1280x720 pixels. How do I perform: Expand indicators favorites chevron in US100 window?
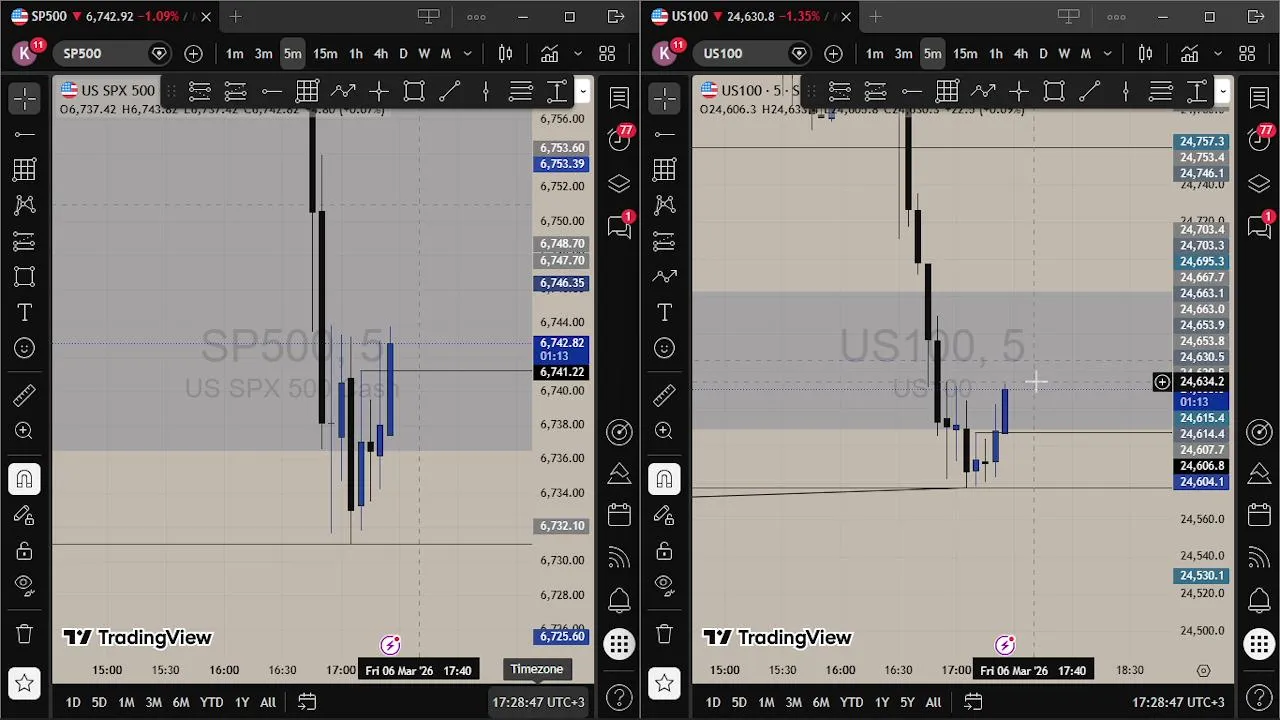coord(1218,54)
